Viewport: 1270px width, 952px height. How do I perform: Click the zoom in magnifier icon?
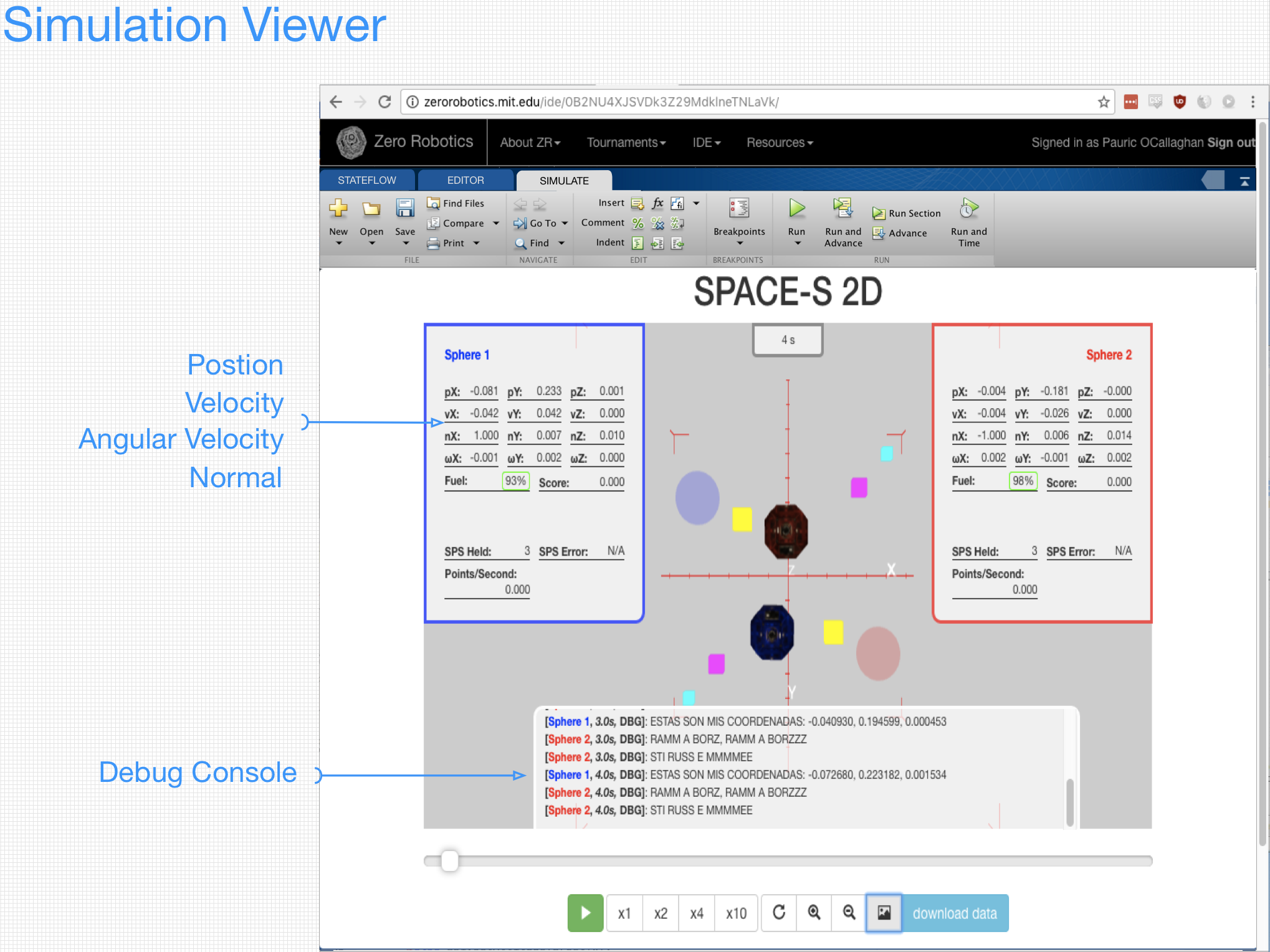point(814,913)
